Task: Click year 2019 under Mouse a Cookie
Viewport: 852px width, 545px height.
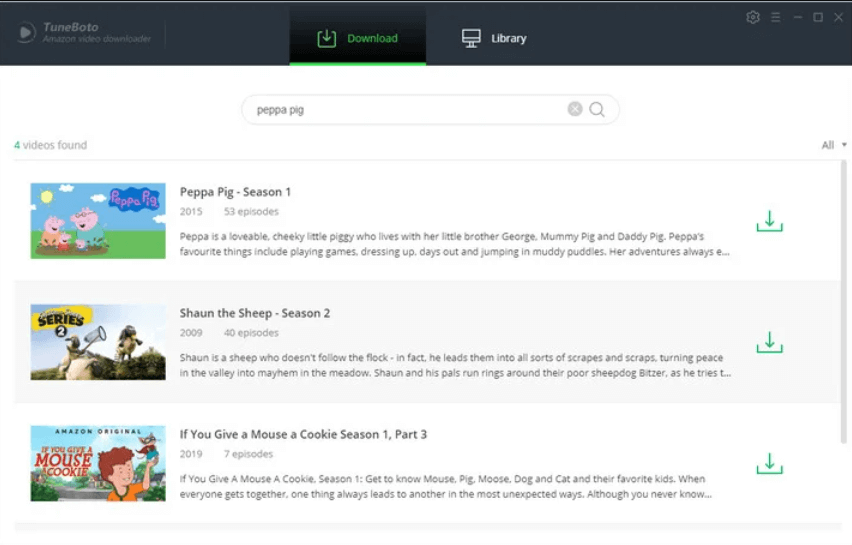Action: 191,454
